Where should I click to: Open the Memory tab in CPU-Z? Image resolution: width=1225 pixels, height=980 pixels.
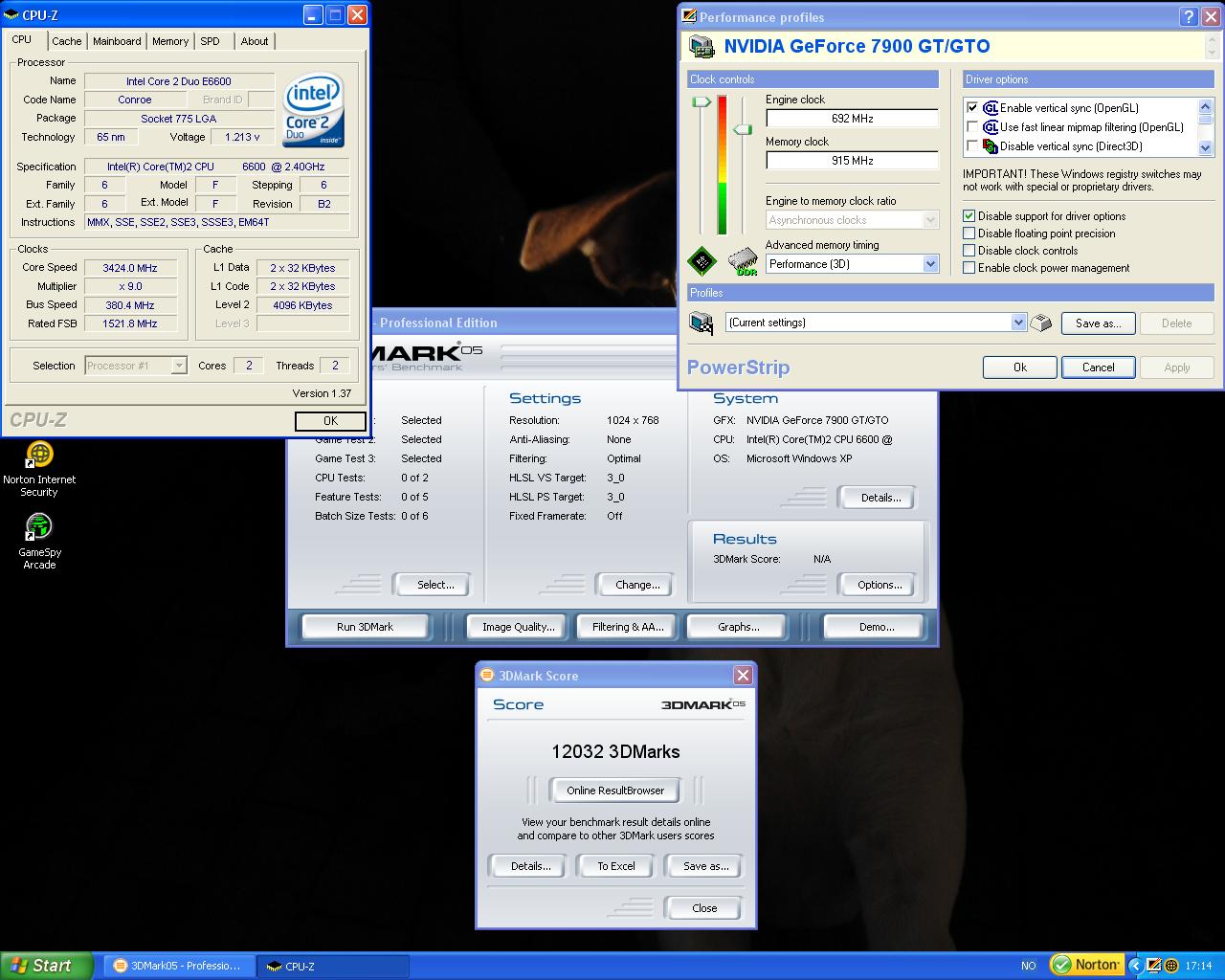[x=170, y=41]
